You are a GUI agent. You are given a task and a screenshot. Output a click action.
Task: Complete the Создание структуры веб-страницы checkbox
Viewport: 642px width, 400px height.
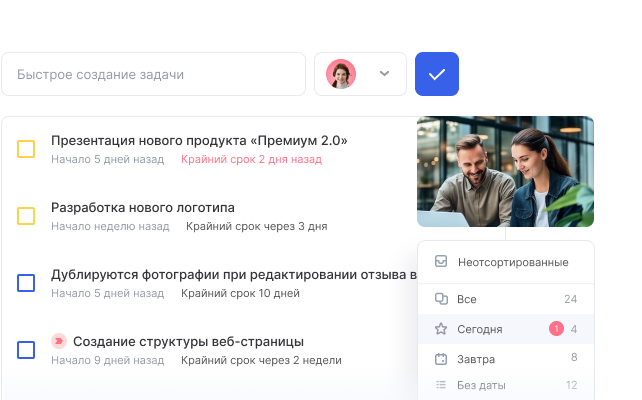pyautogui.click(x=26, y=350)
